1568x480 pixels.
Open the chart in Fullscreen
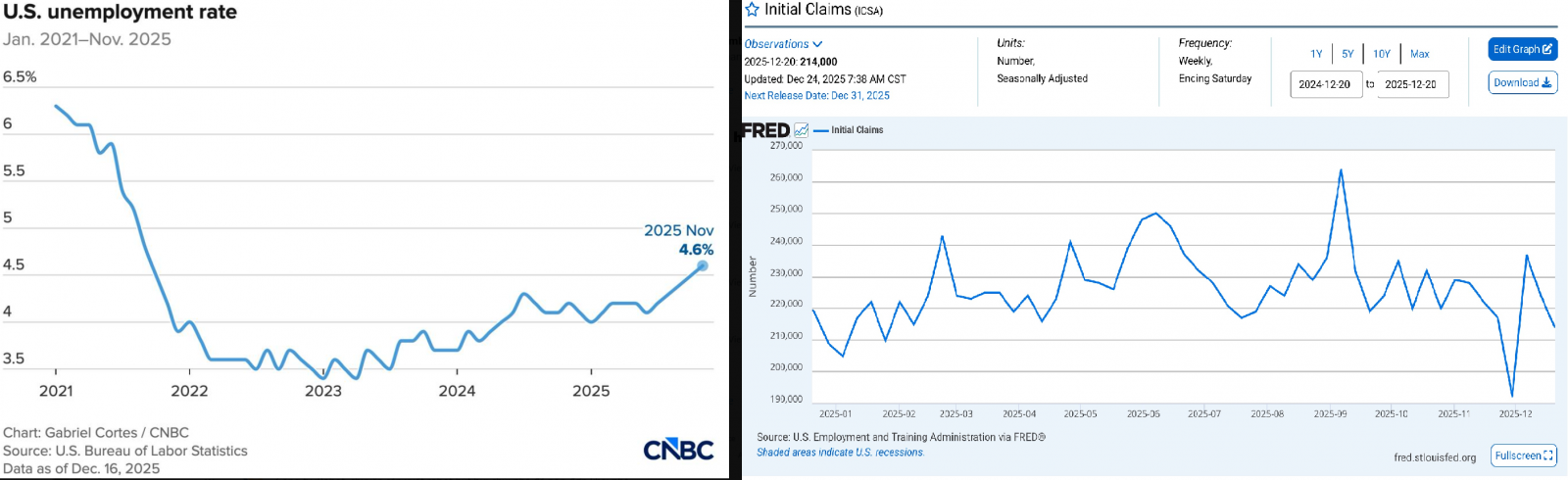1524,456
